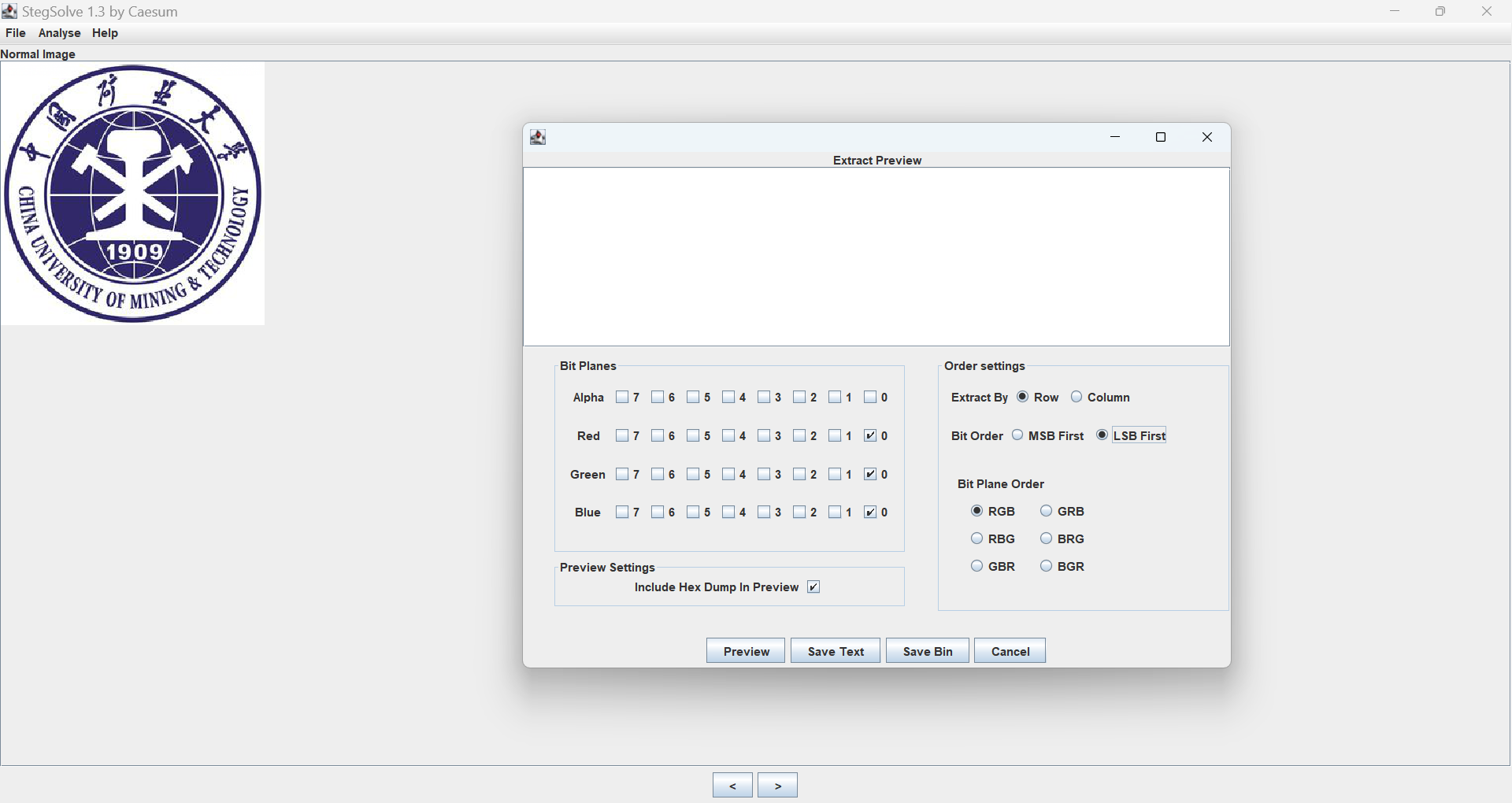Select GBR bit plane order

pos(977,566)
